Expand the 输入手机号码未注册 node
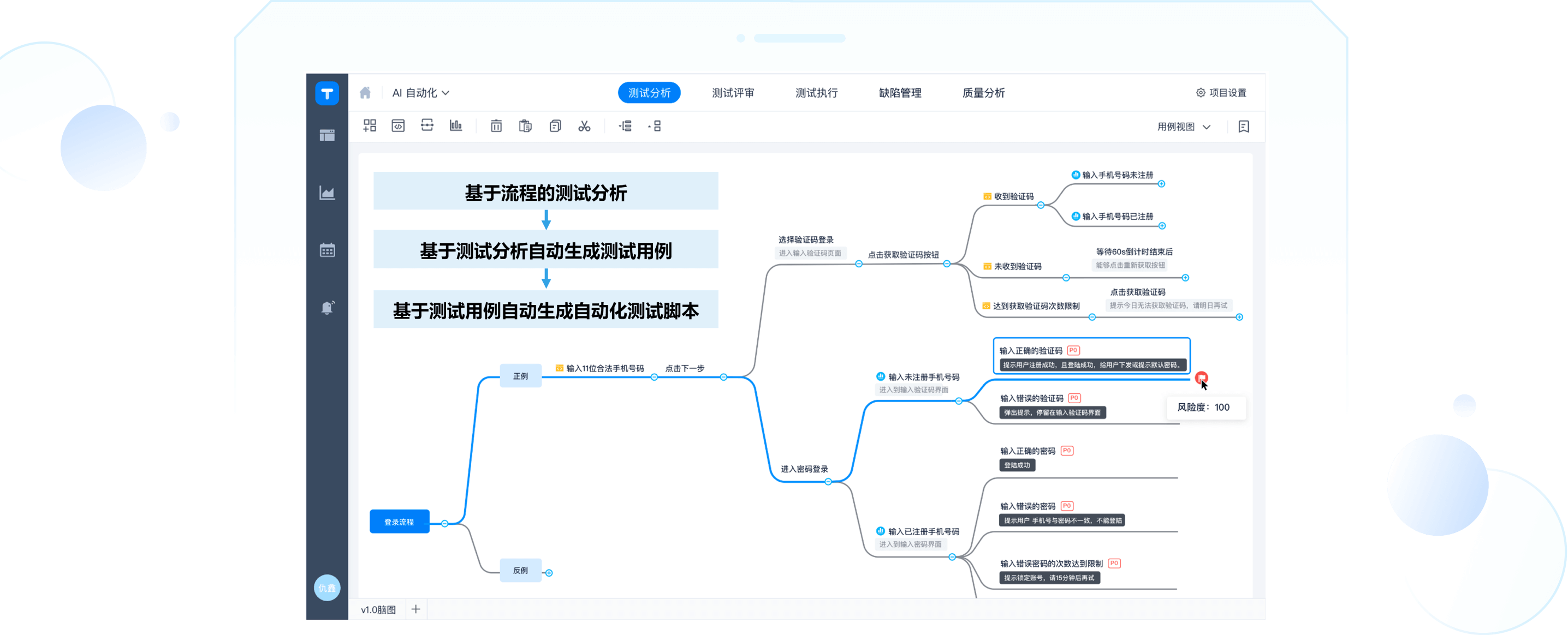This screenshot has height=635, width=1568. point(1161,184)
